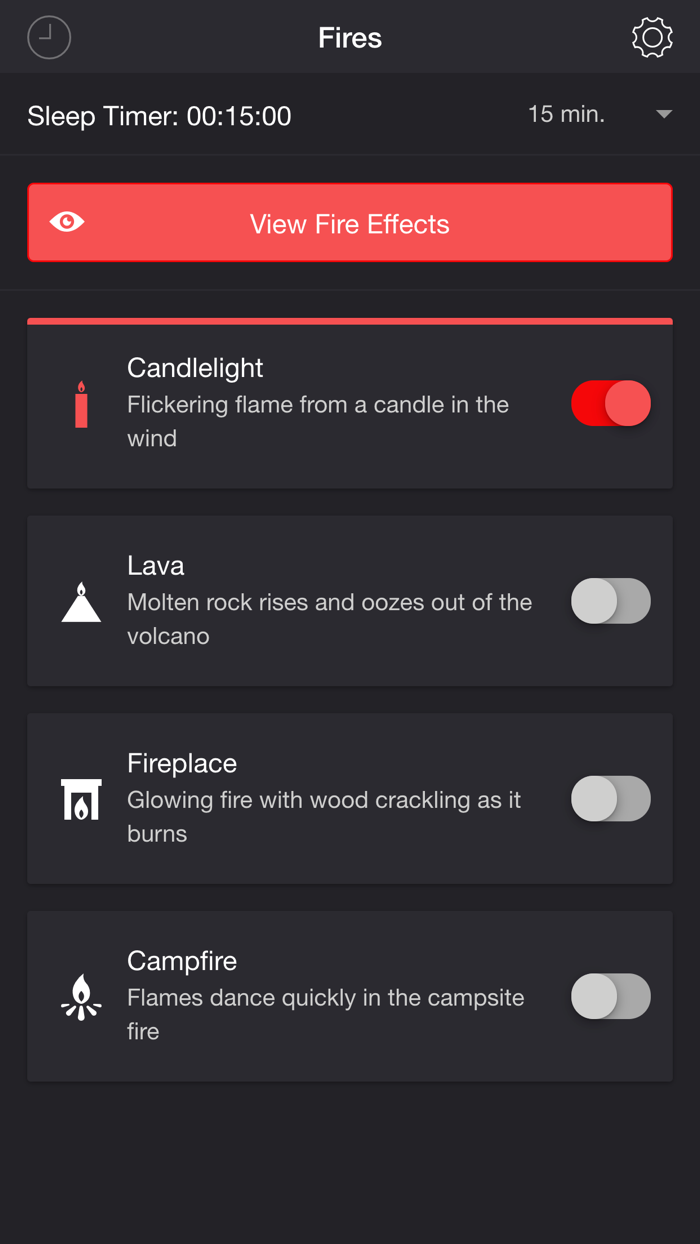Click the Candlelight candle icon
This screenshot has width=700, height=1244.
pos(80,403)
